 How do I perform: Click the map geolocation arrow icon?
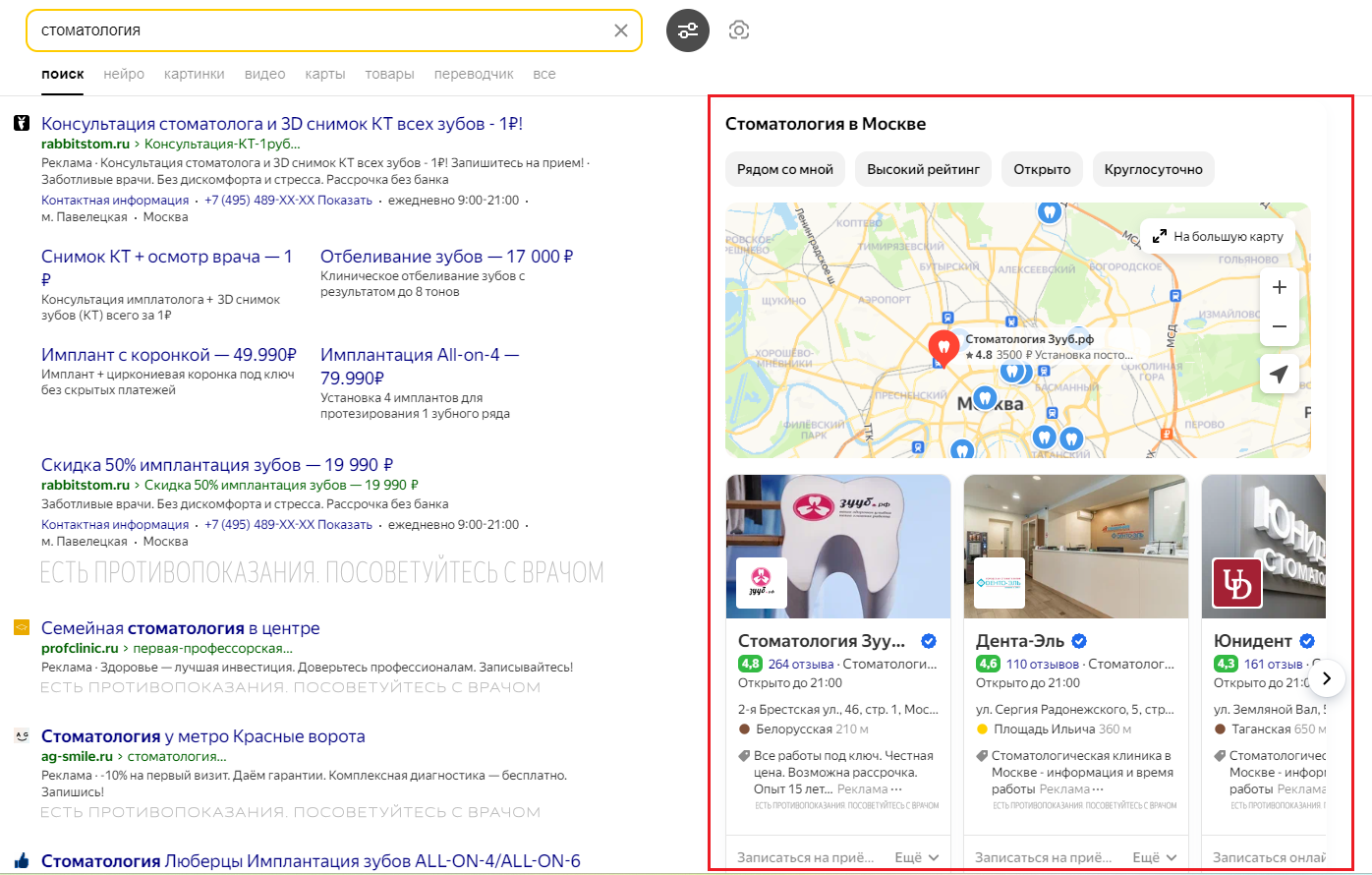1279,375
